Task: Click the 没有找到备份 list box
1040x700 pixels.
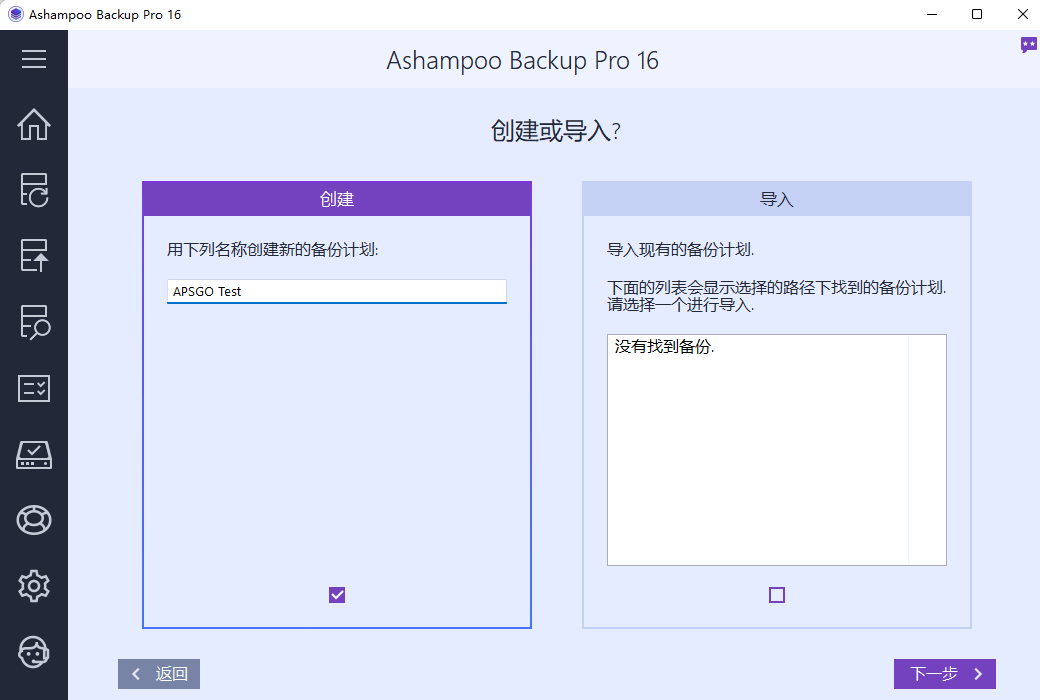Action: coord(777,450)
